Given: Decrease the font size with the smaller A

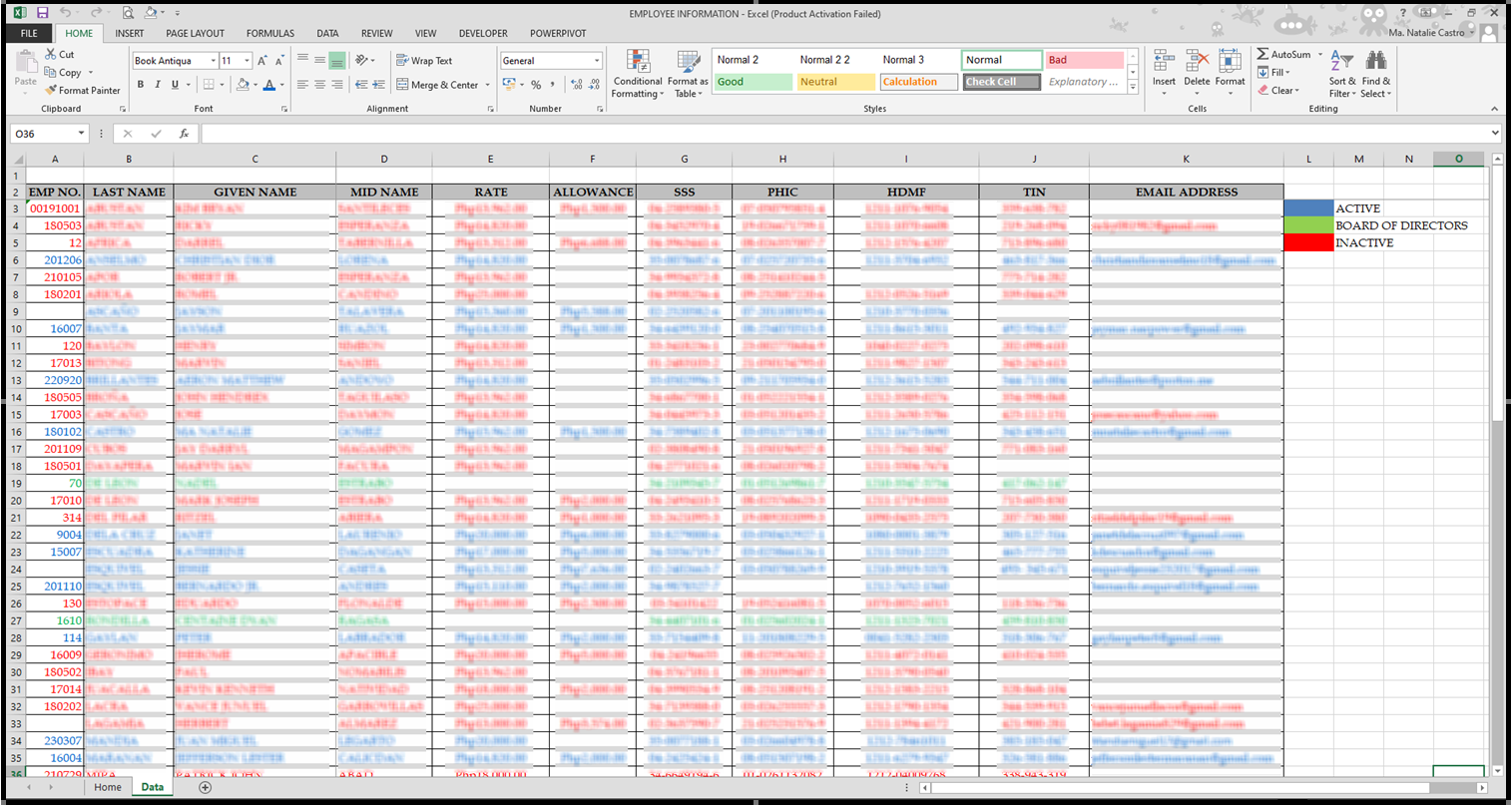Looking at the screenshot, I should click(279, 61).
